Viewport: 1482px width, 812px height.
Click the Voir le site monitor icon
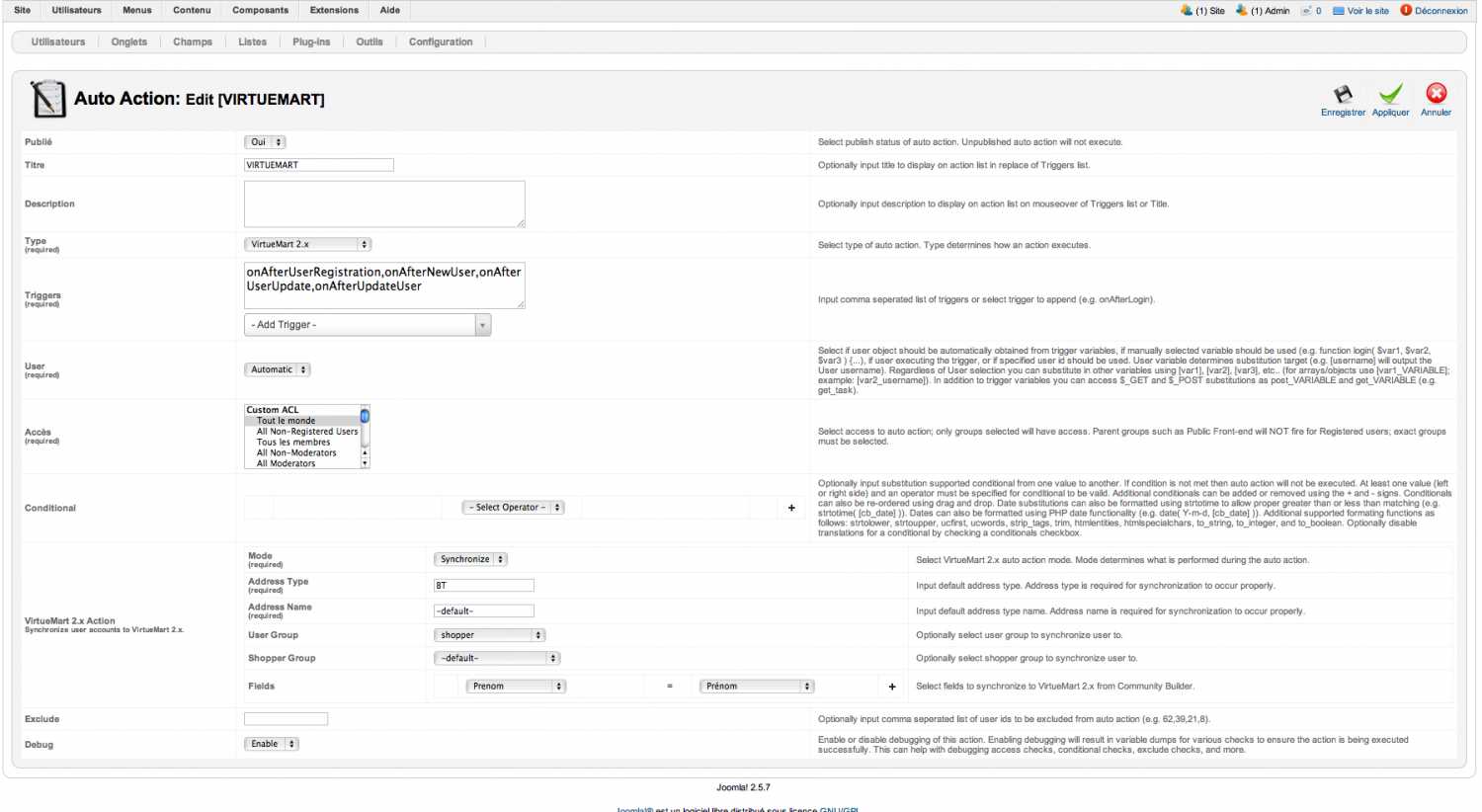[1339, 11]
